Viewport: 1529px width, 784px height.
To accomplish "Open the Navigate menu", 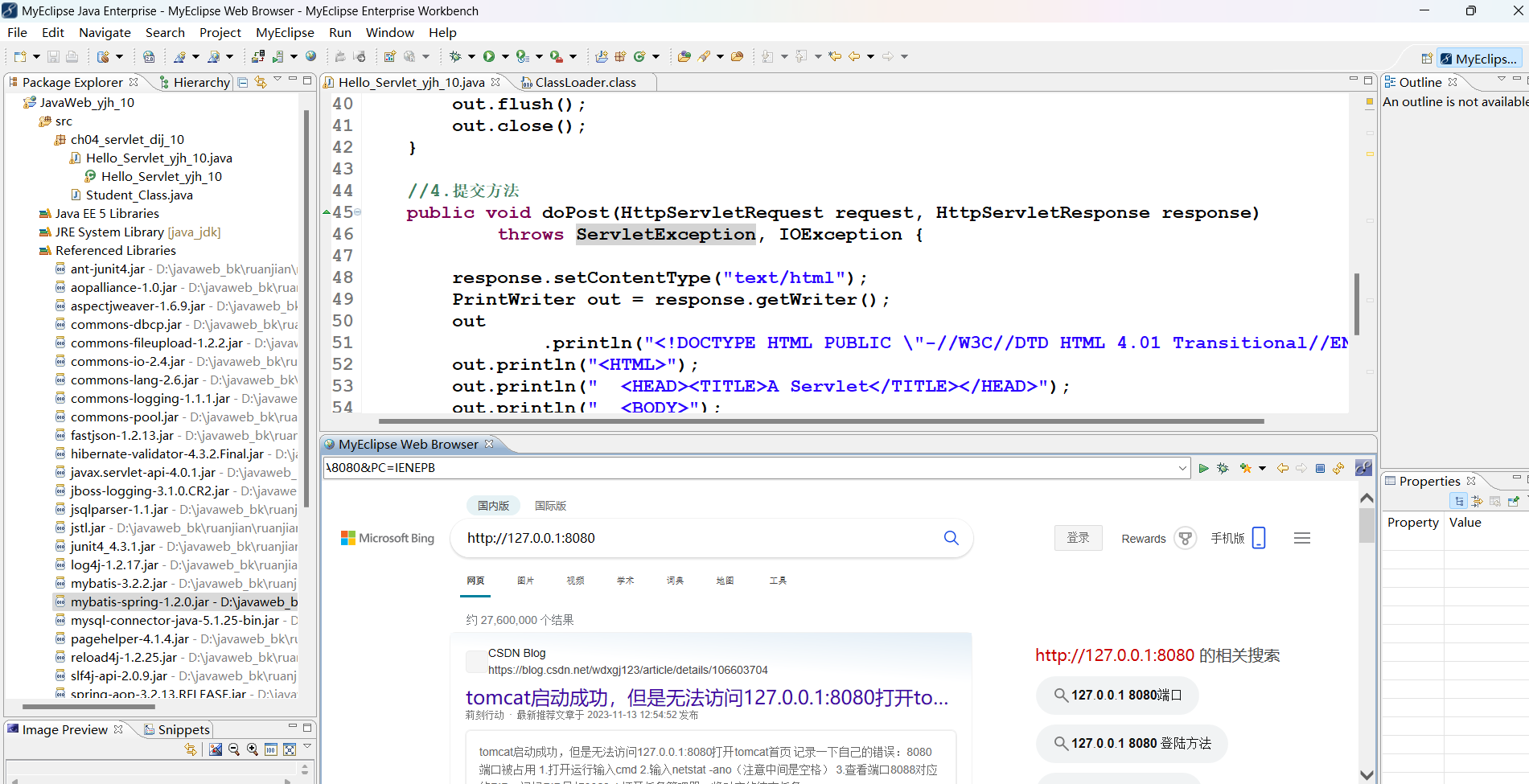I will [105, 32].
